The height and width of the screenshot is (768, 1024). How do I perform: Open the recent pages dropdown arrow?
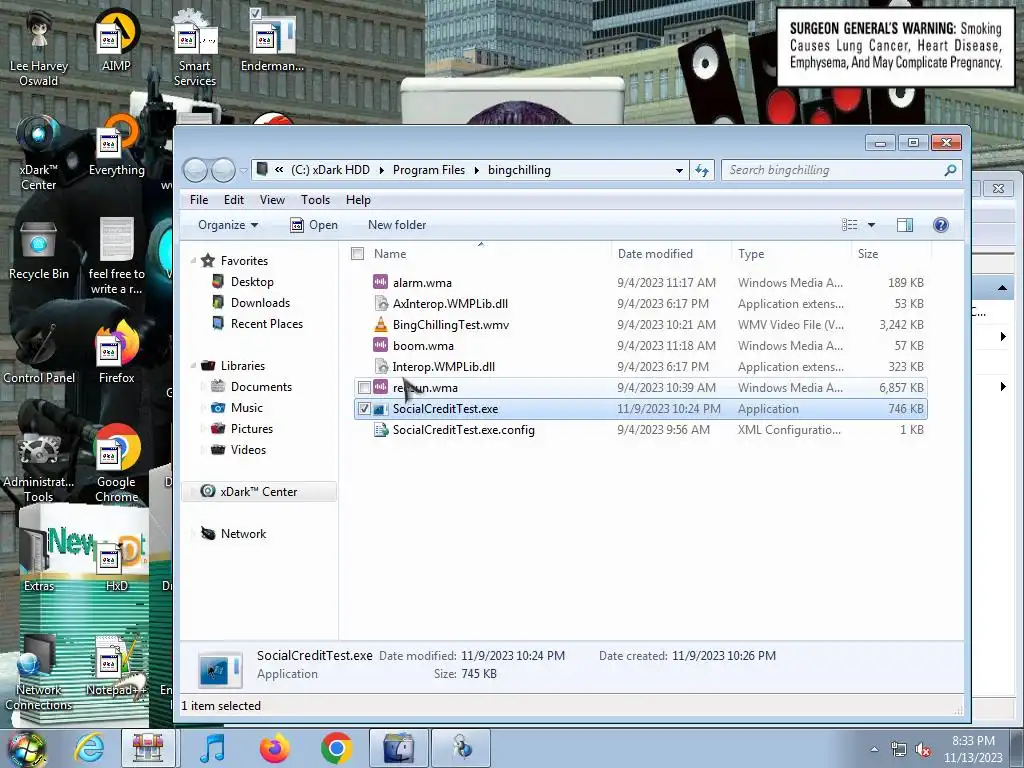coord(244,171)
